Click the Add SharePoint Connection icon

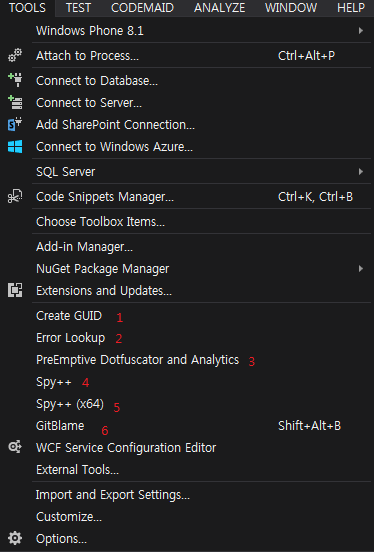[x=15, y=125]
